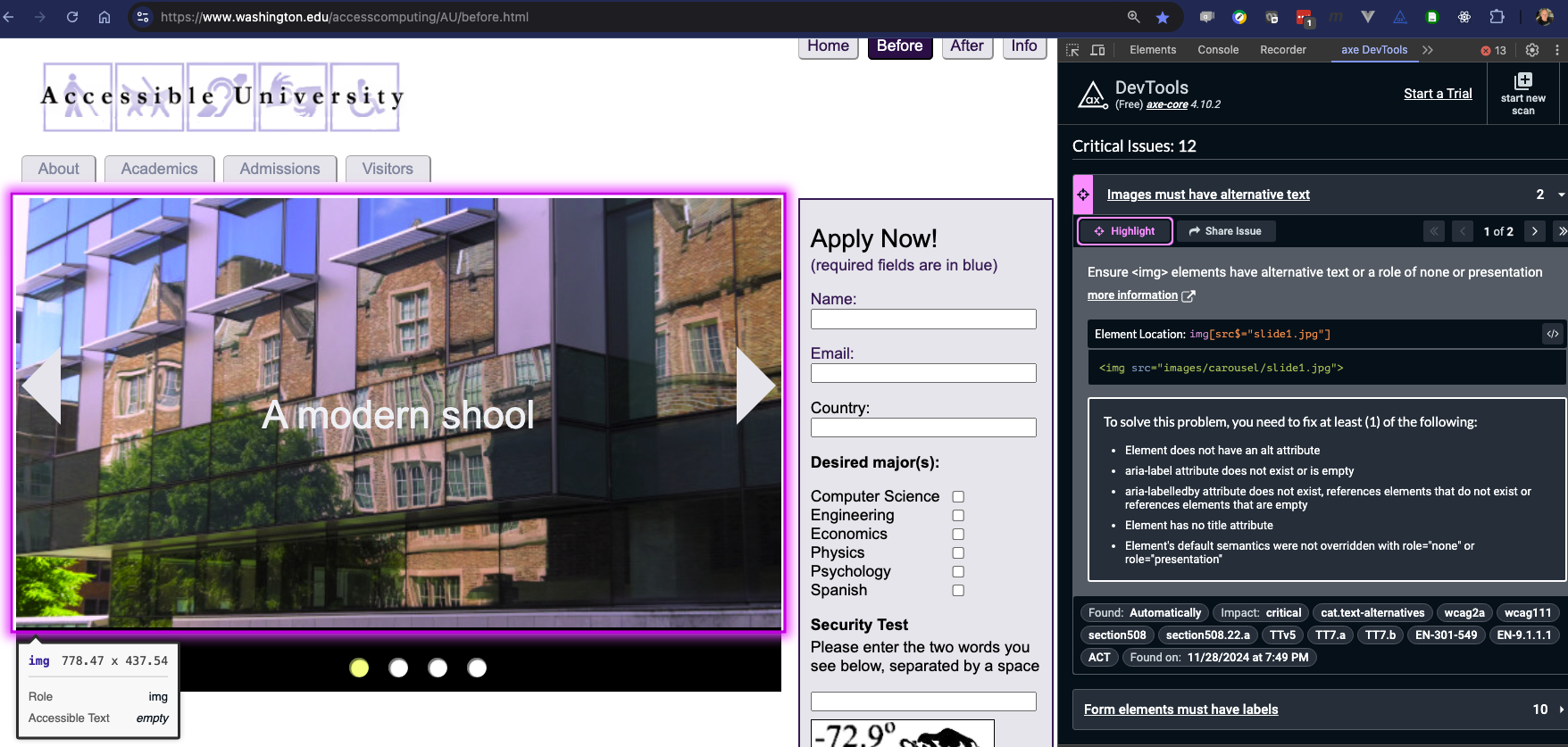The height and width of the screenshot is (747, 1568).
Task: Check the Psychology checkbox
Action: (958, 572)
